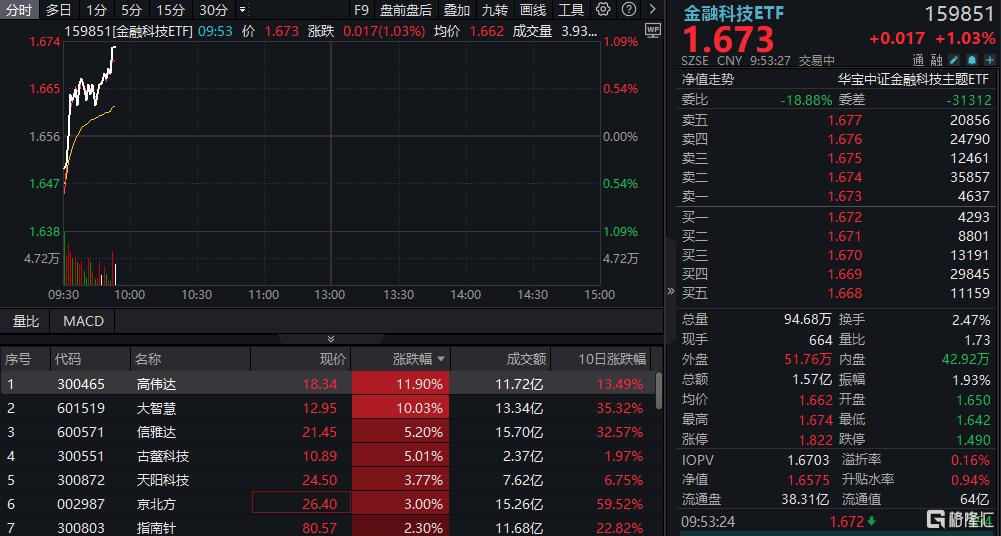
Task: Click the 159851 code in quote header
Action: (961, 14)
